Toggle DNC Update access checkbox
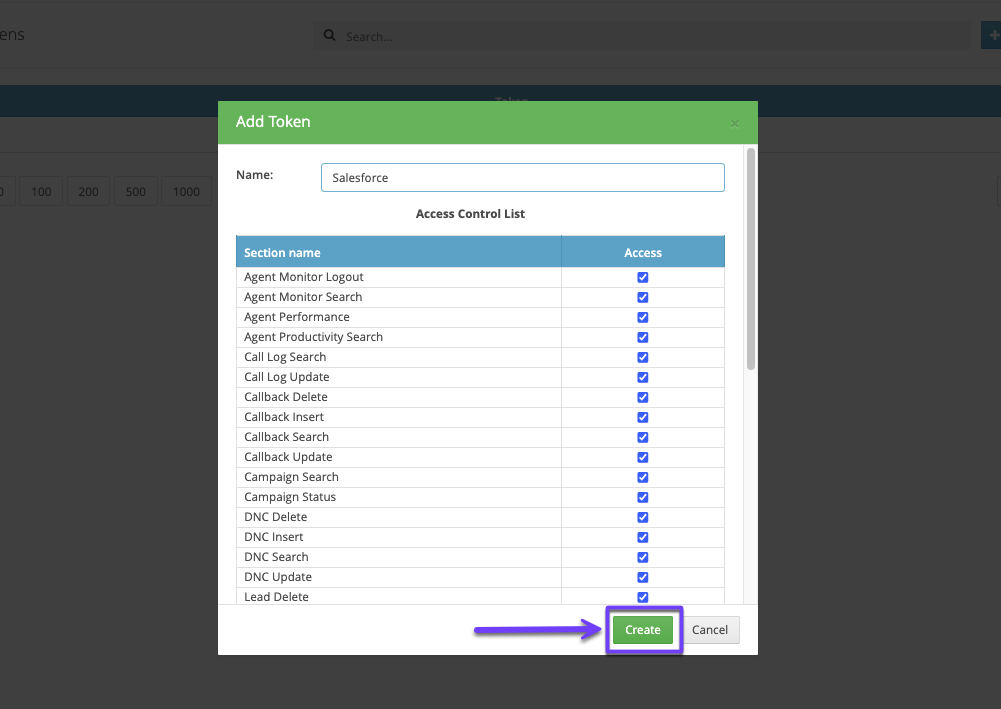Screen dimensions: 1001x709 [x=643, y=577]
